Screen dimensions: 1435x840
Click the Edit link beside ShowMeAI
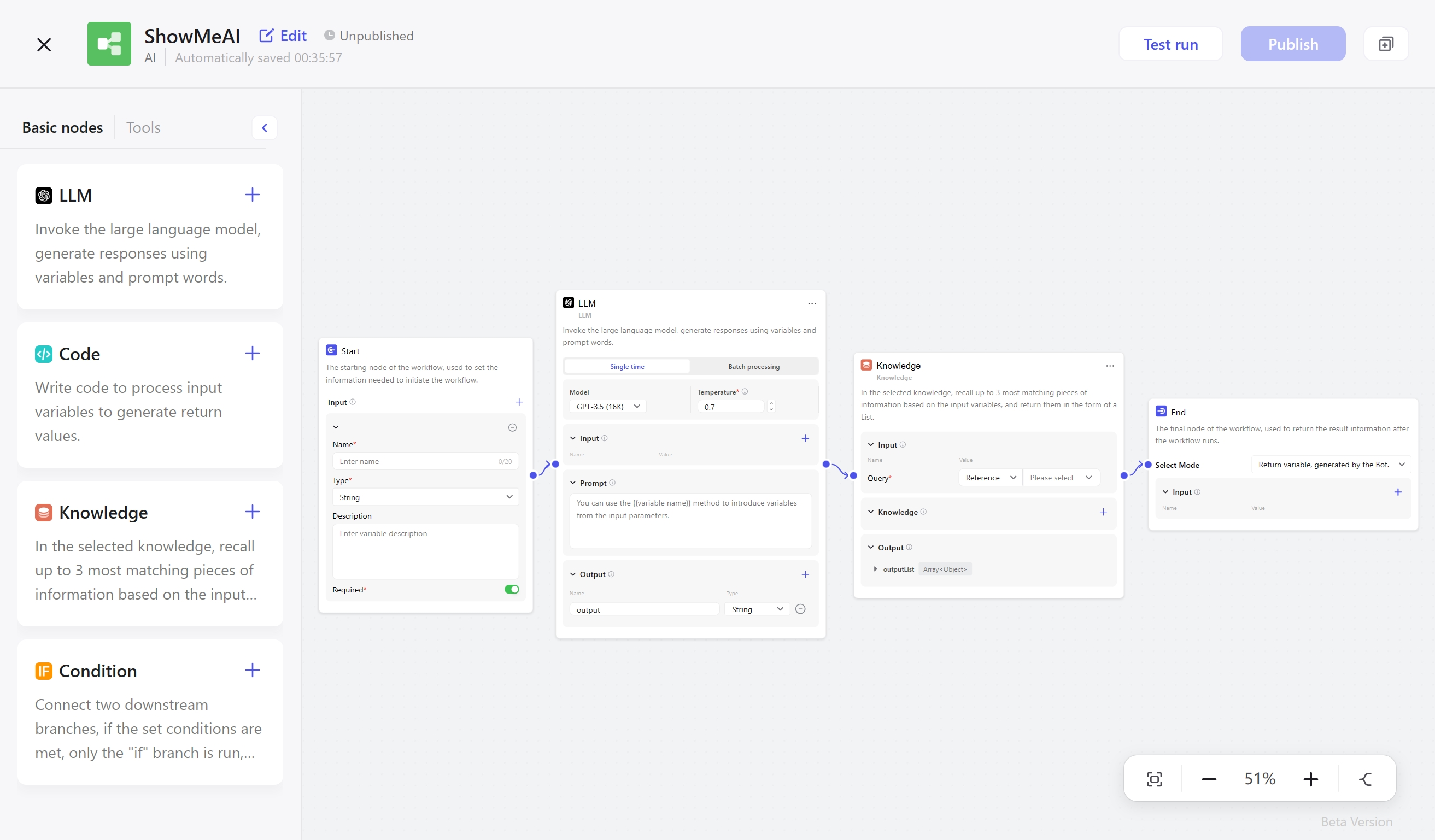point(283,36)
